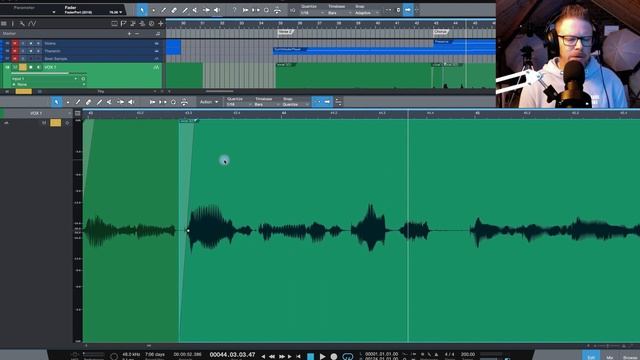The width and height of the screenshot is (640, 360).
Task: Click the plus icon to add tracks
Action: click(161, 24)
